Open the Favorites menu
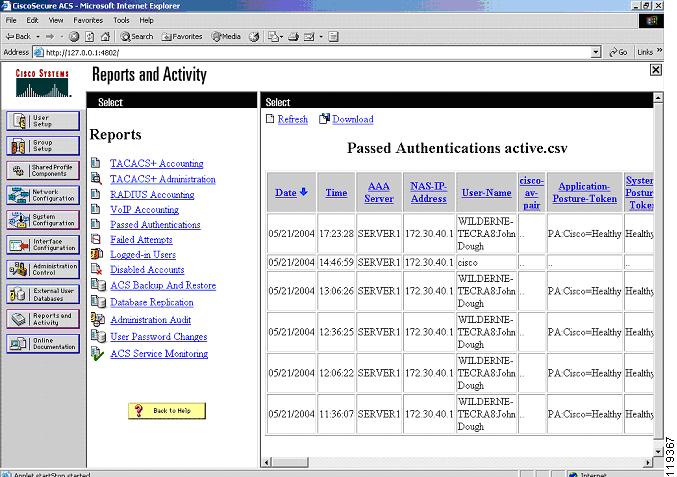This screenshot has height=477, width=677. tap(88, 20)
